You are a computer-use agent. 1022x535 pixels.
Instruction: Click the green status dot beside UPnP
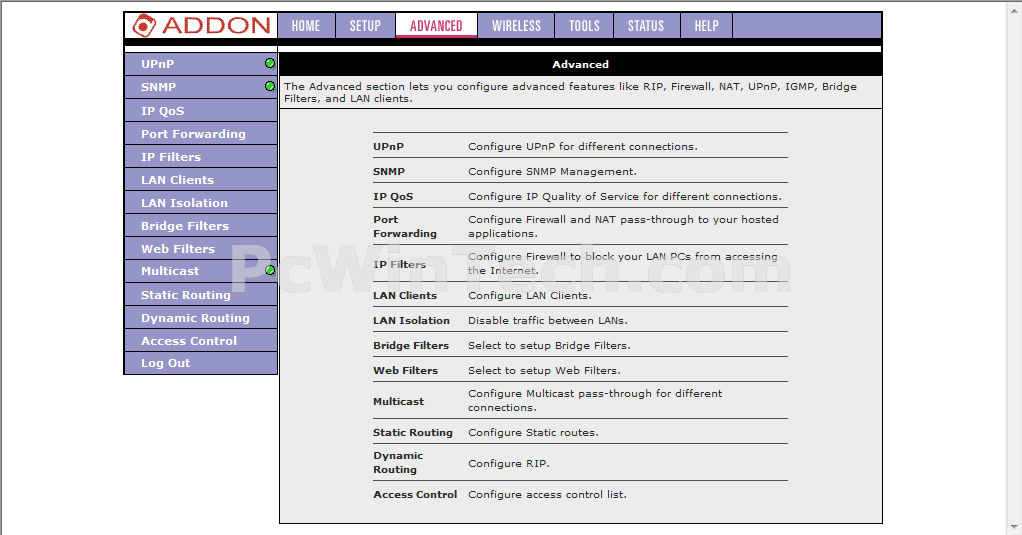(270, 63)
